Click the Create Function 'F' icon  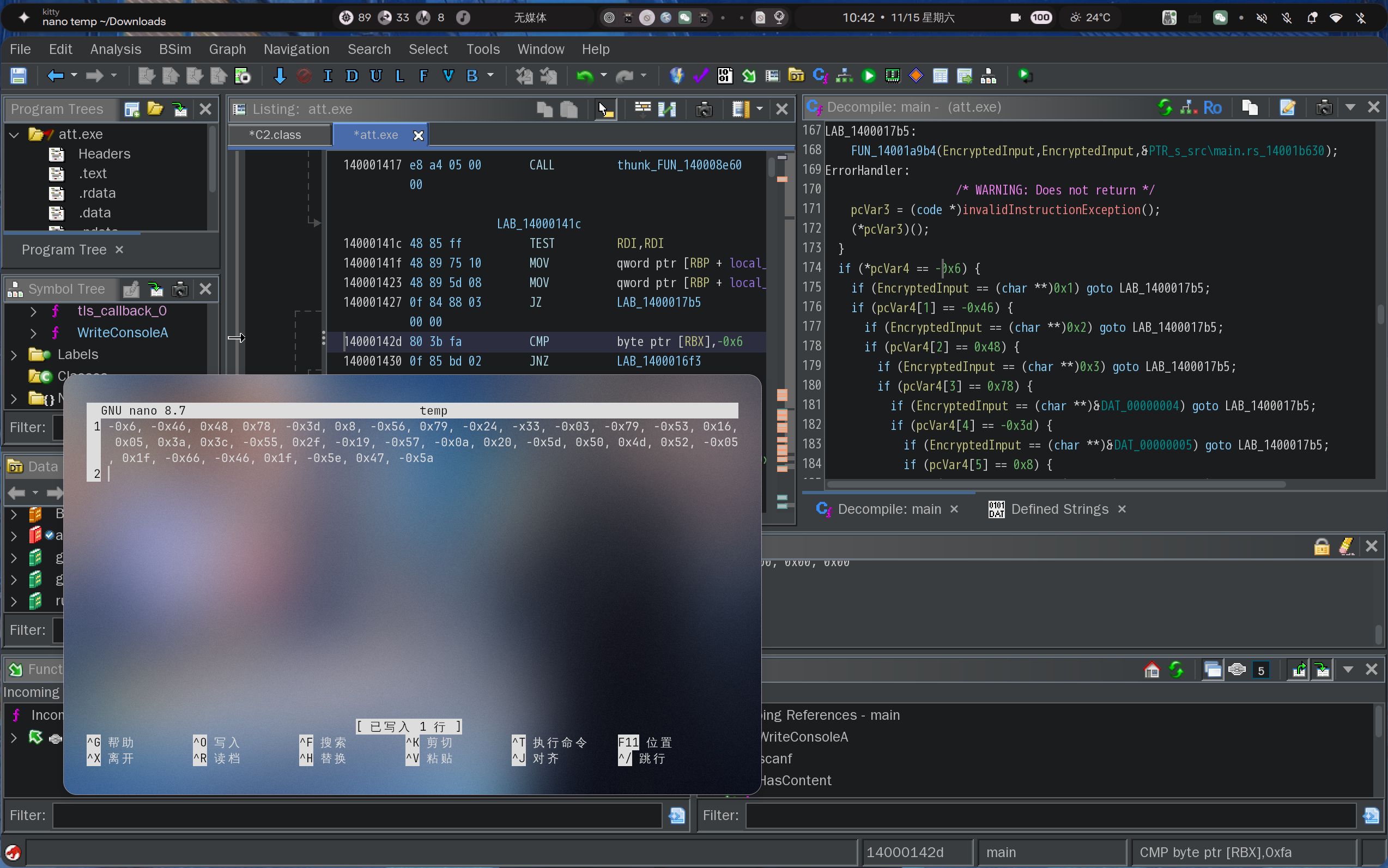pyautogui.click(x=423, y=76)
